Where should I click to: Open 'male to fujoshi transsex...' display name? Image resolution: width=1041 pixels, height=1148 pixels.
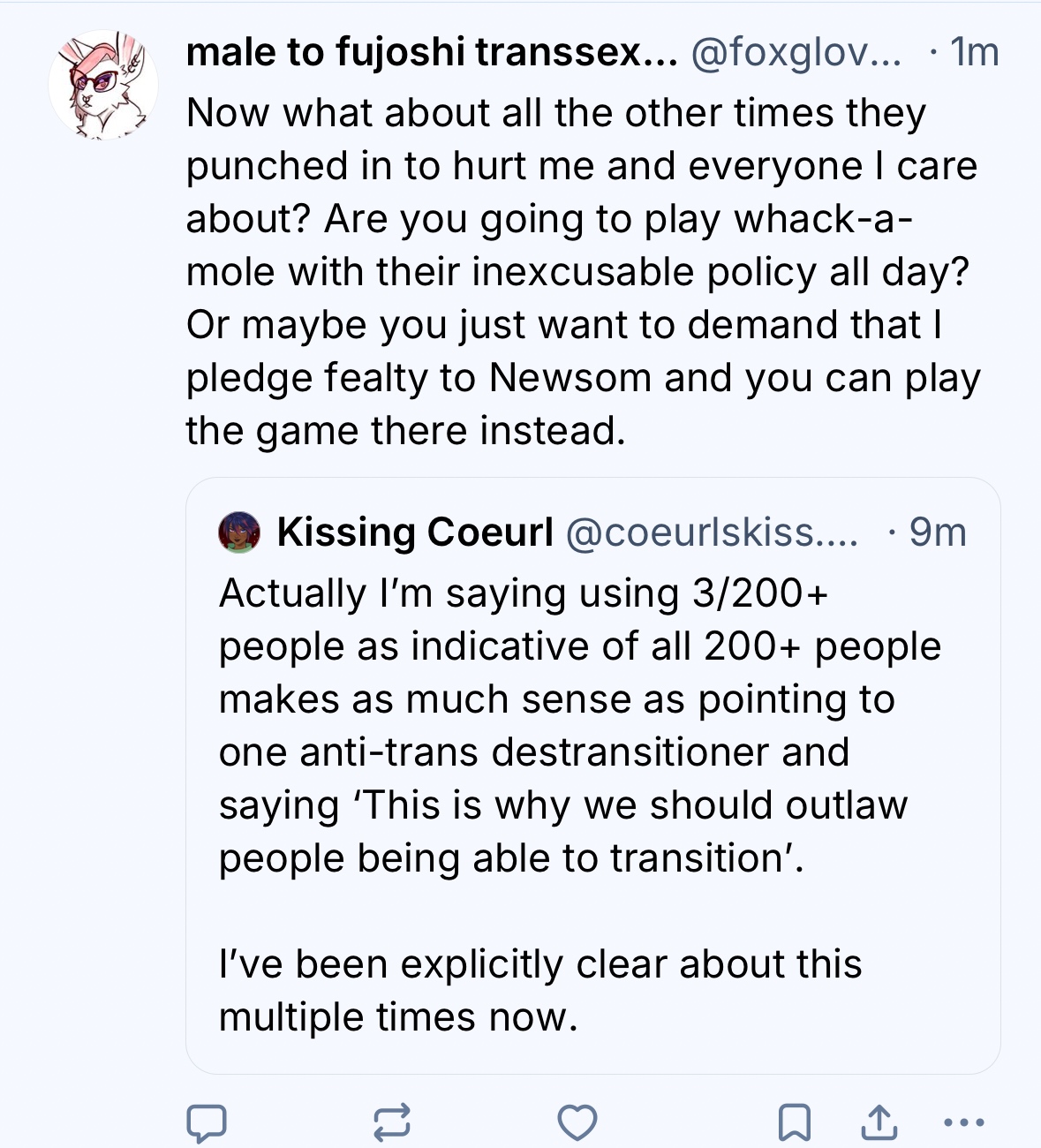[431, 53]
